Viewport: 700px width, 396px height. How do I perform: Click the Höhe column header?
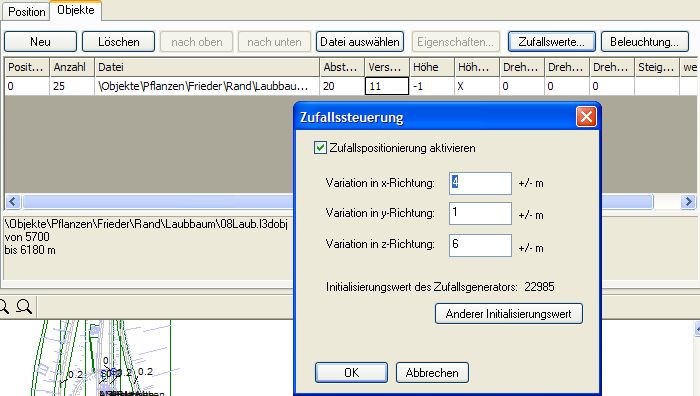coord(432,67)
